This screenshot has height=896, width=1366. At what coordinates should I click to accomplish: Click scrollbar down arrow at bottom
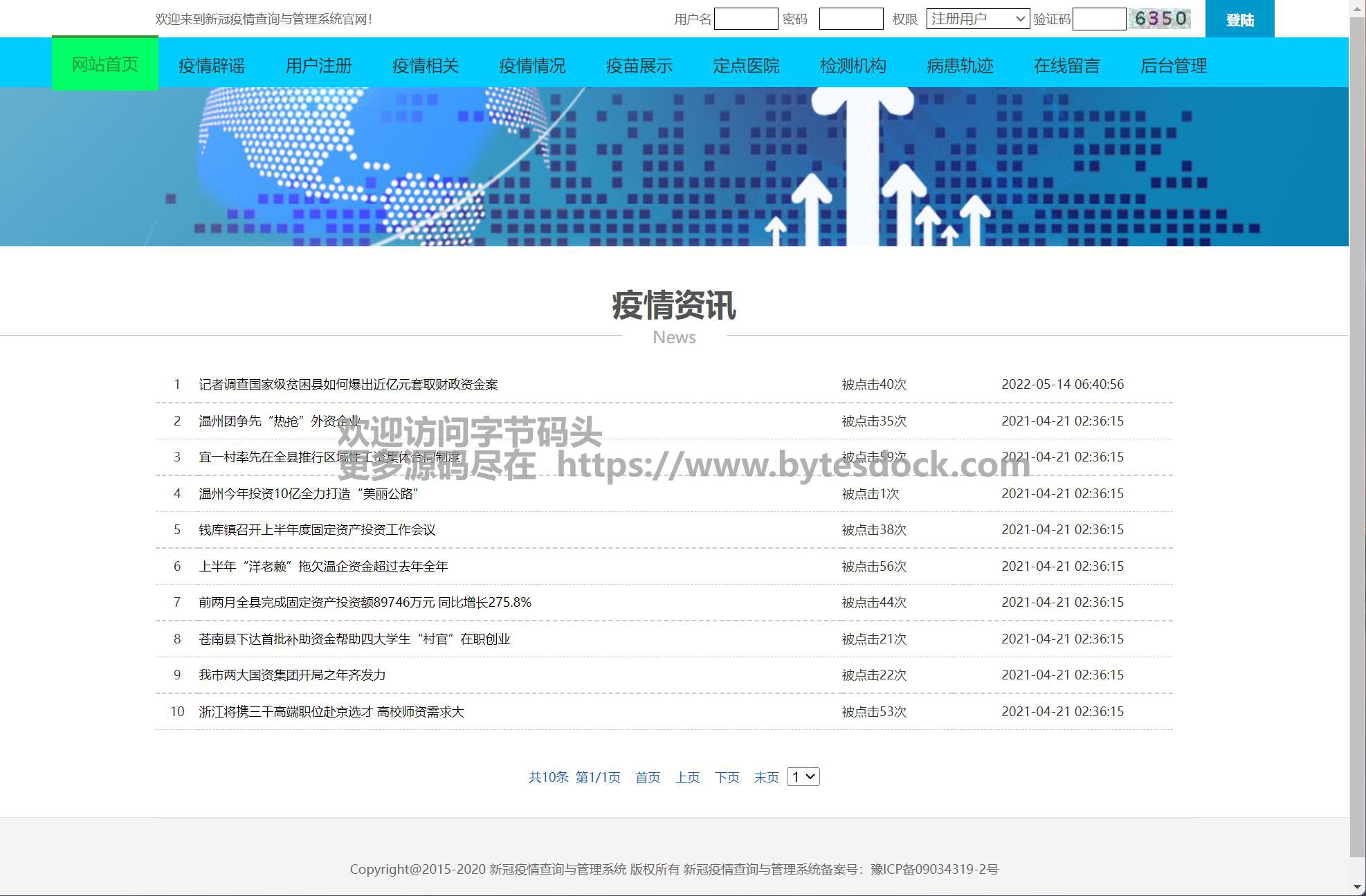tap(1357, 887)
